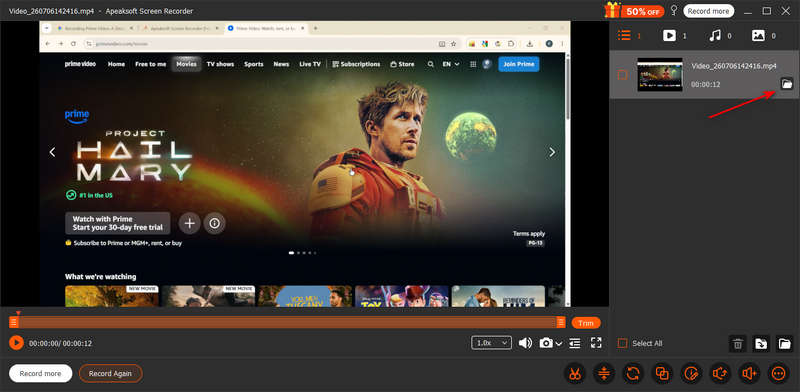Click Record Again button
This screenshot has height=392, width=800.
(x=110, y=374)
